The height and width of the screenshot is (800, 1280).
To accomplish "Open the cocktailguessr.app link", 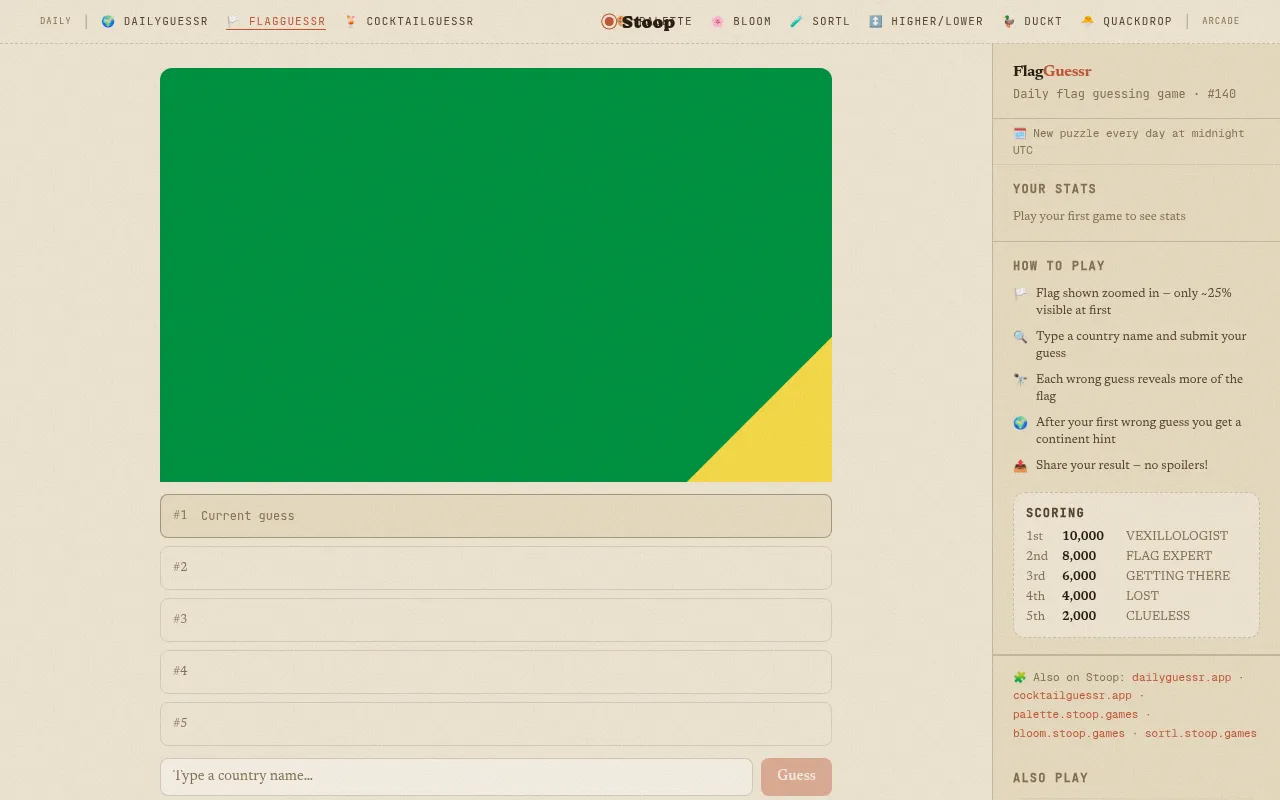I will (1072, 696).
